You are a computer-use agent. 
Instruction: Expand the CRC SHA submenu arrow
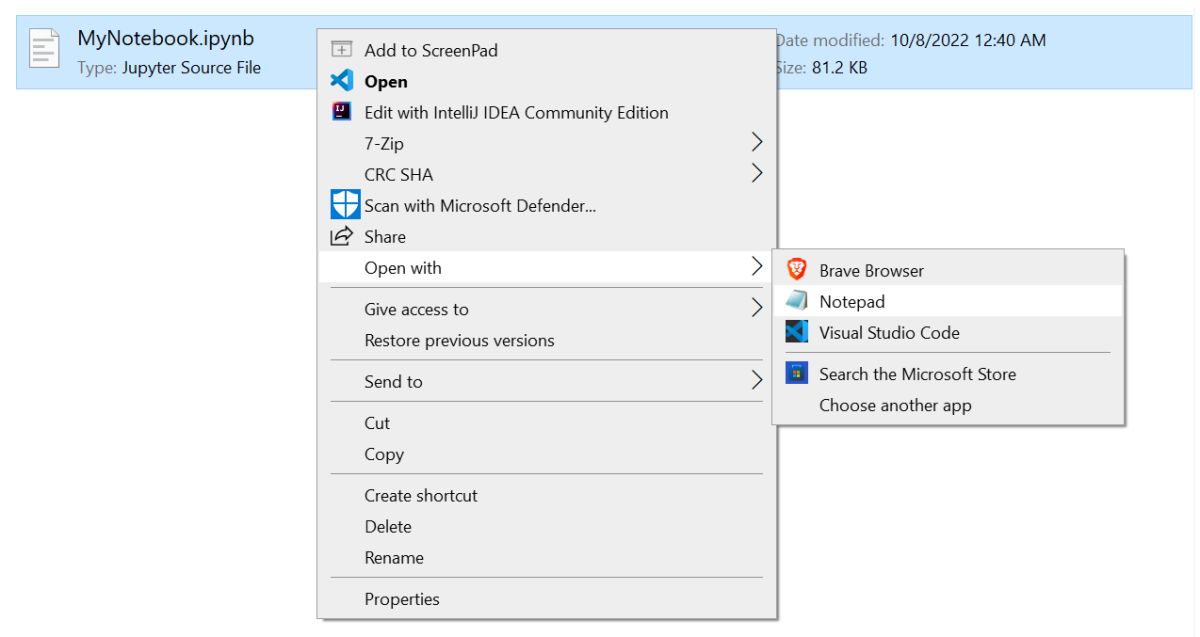[757, 174]
